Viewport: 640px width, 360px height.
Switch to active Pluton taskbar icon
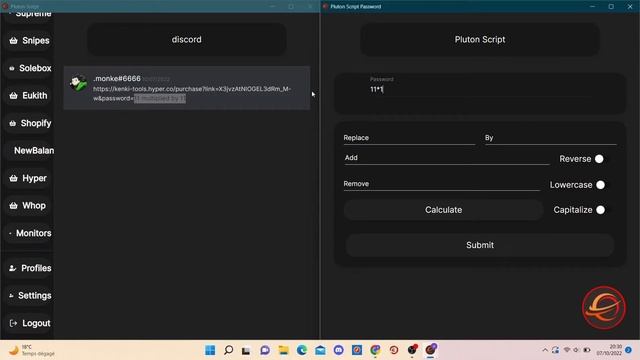point(431,350)
